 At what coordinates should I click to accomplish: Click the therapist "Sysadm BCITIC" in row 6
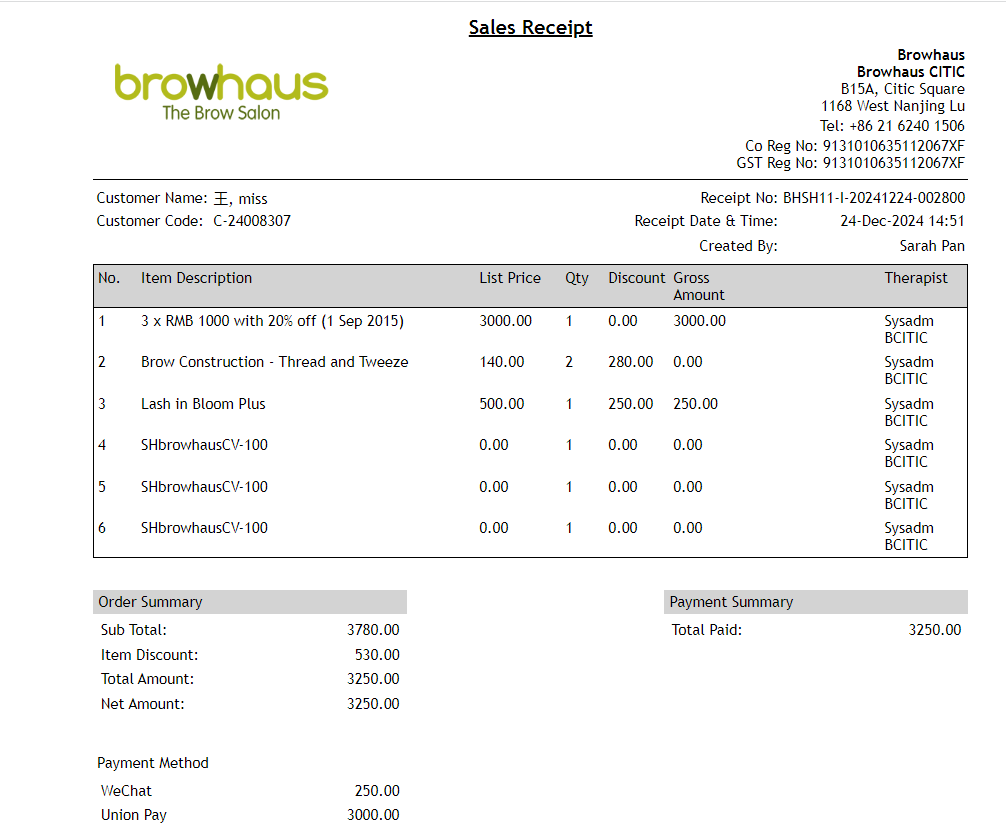(x=908, y=536)
